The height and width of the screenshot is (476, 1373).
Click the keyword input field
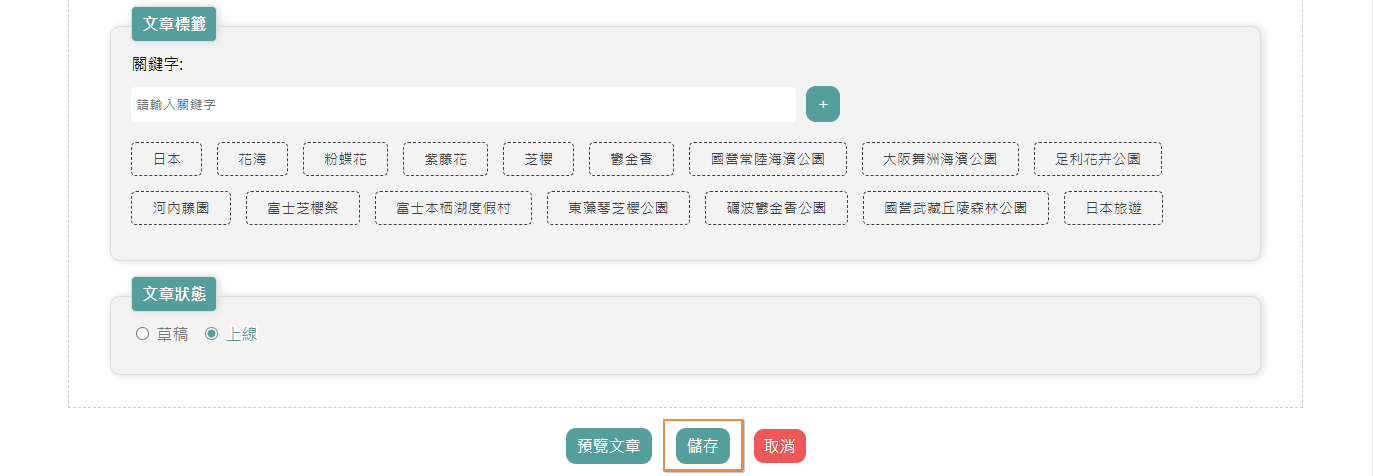point(463,104)
